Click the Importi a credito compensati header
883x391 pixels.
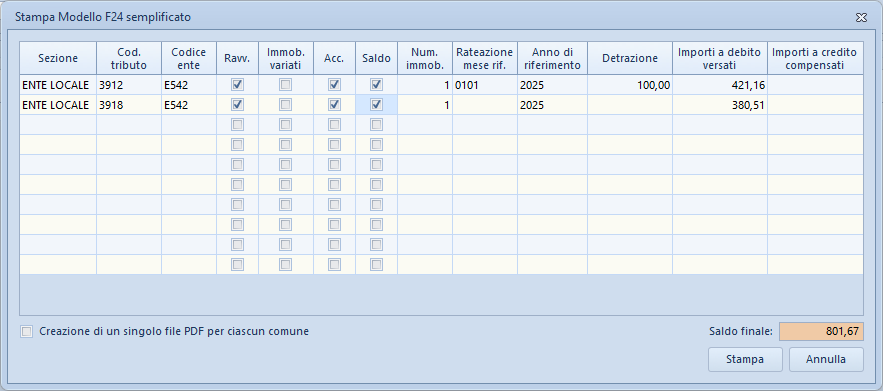[815, 57]
